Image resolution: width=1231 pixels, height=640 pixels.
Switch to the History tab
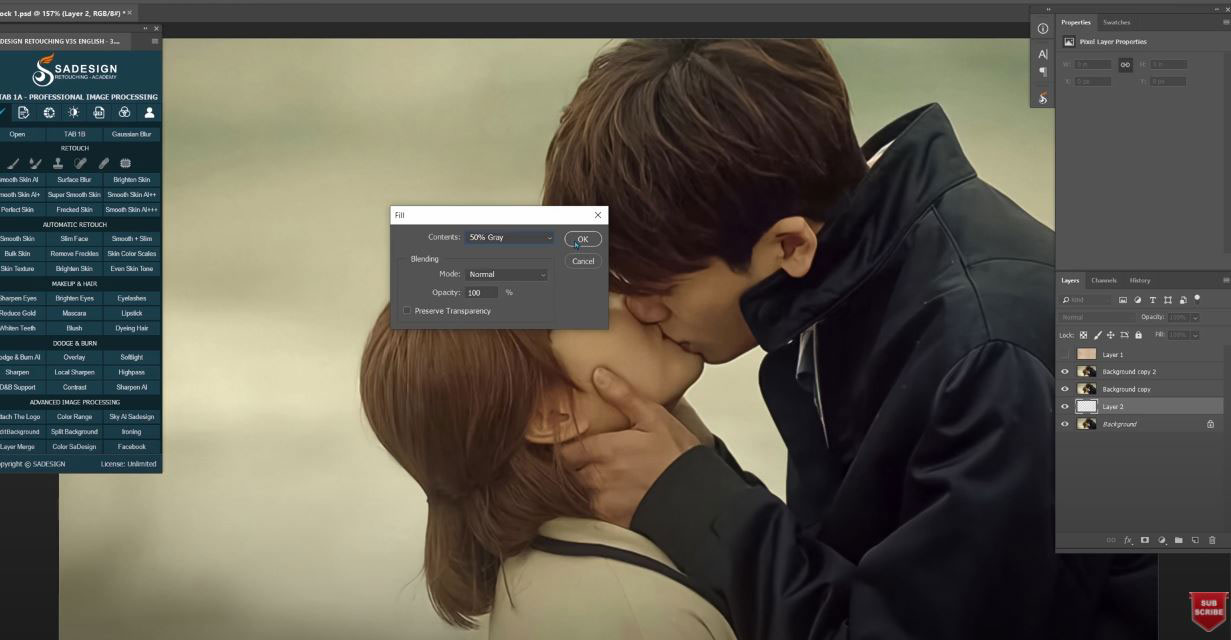point(1140,280)
